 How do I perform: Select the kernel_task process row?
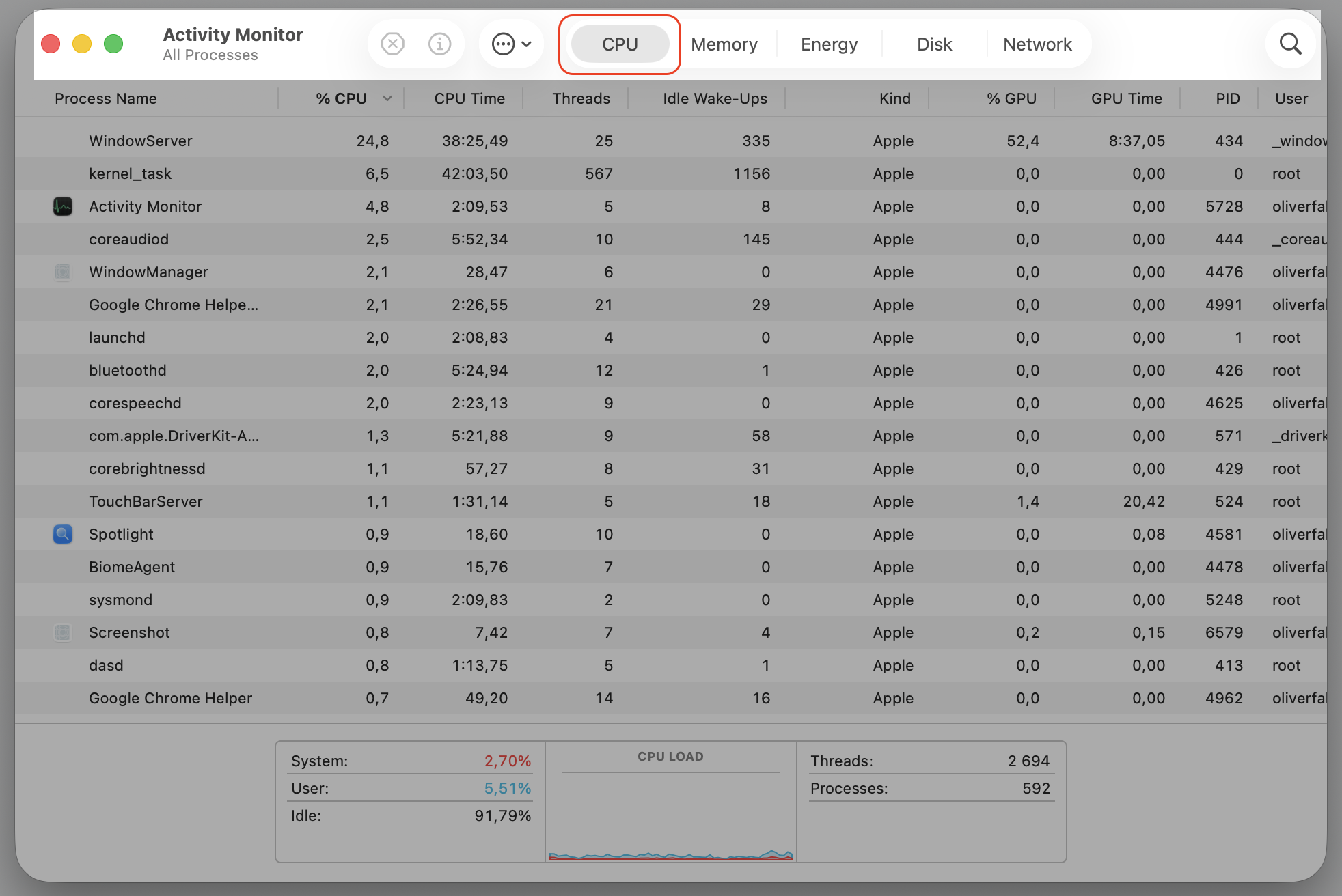[671, 173]
